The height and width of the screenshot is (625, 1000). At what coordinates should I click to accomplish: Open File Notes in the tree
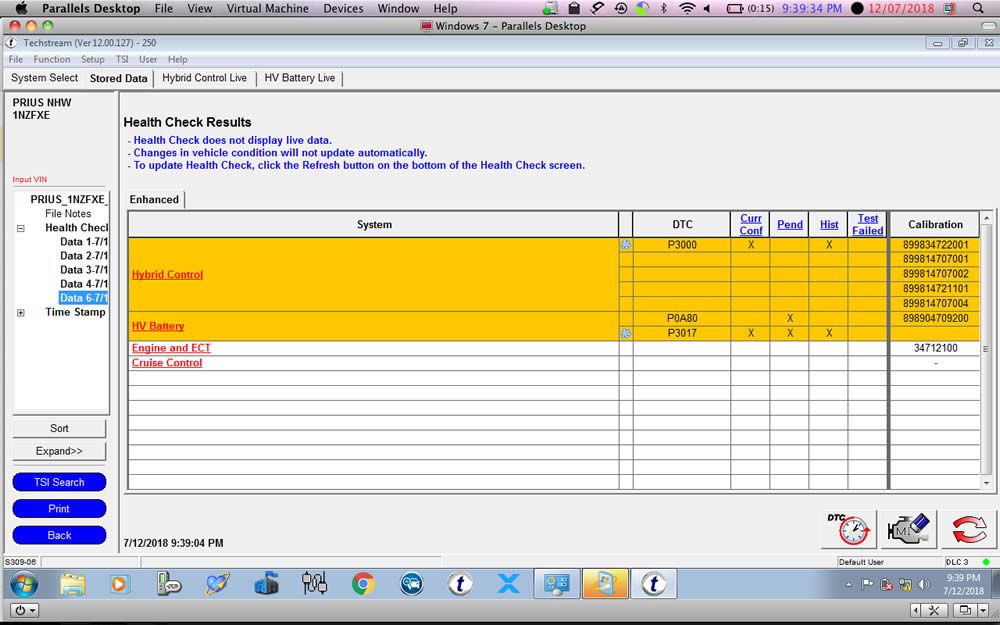tap(68, 214)
